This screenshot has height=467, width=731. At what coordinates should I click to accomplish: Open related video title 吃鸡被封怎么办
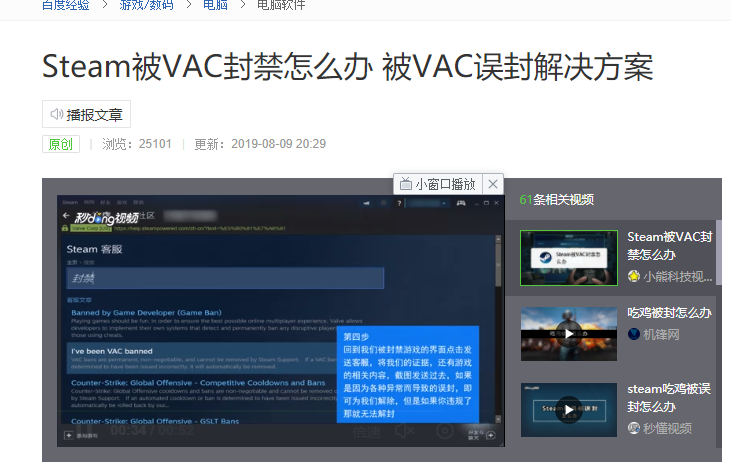(x=669, y=313)
